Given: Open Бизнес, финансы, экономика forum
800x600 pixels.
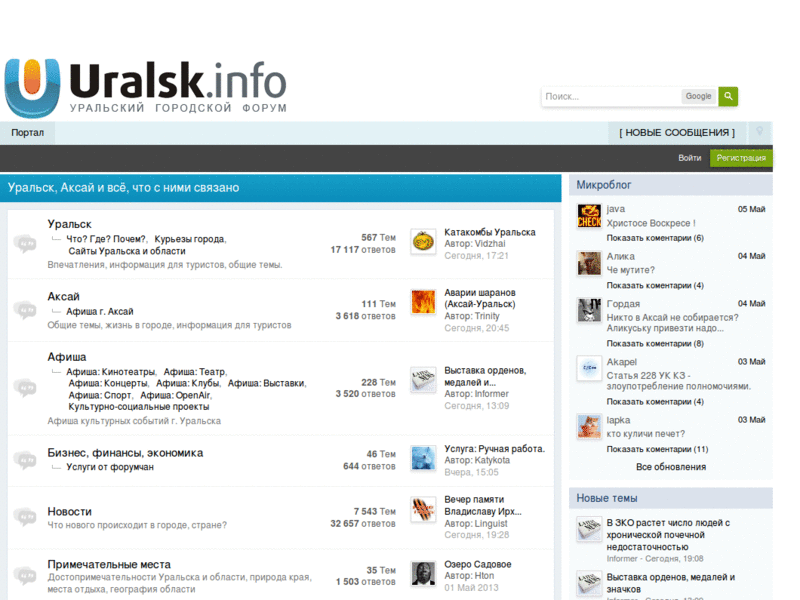Looking at the screenshot, I should tap(125, 453).
